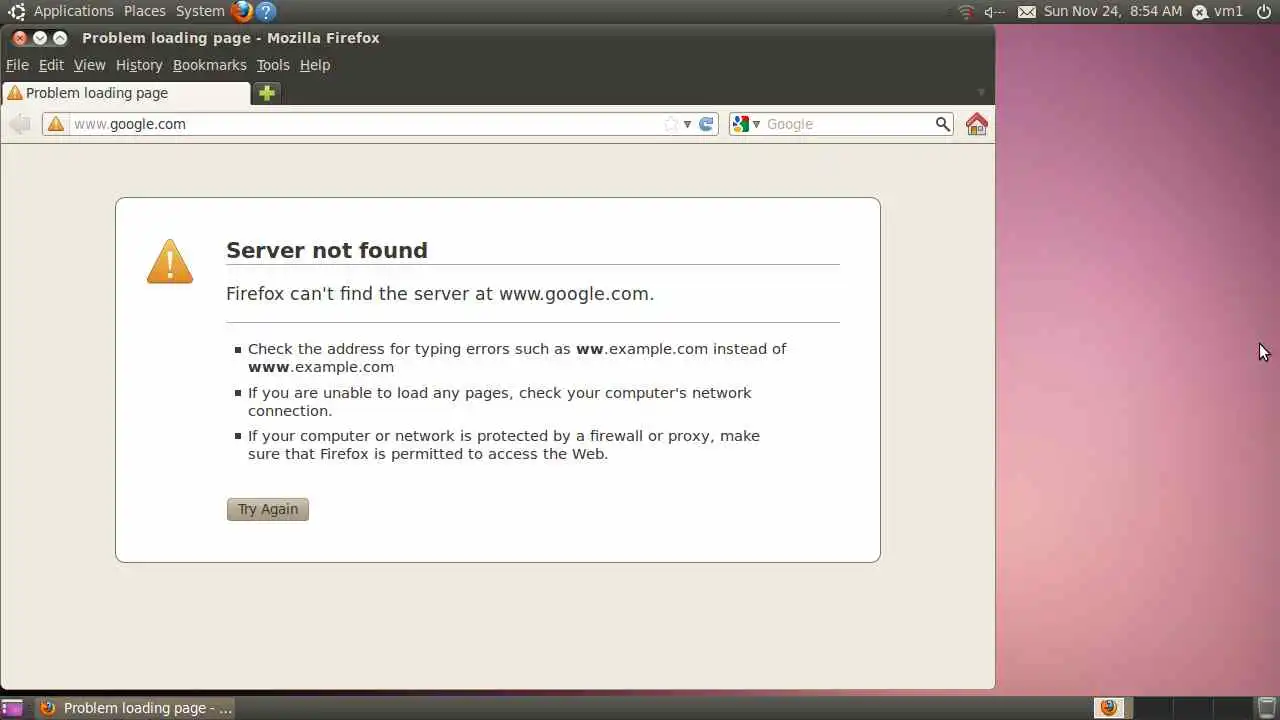Open the mail envelope messaging indicator
Viewport: 1280px width, 720px height.
(x=1027, y=12)
